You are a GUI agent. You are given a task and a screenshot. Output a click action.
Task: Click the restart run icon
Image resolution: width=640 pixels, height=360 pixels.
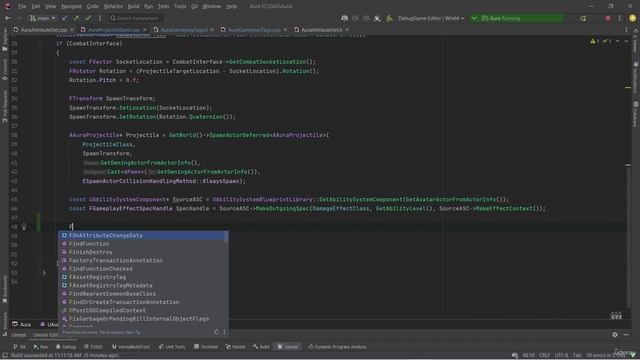point(583,18)
